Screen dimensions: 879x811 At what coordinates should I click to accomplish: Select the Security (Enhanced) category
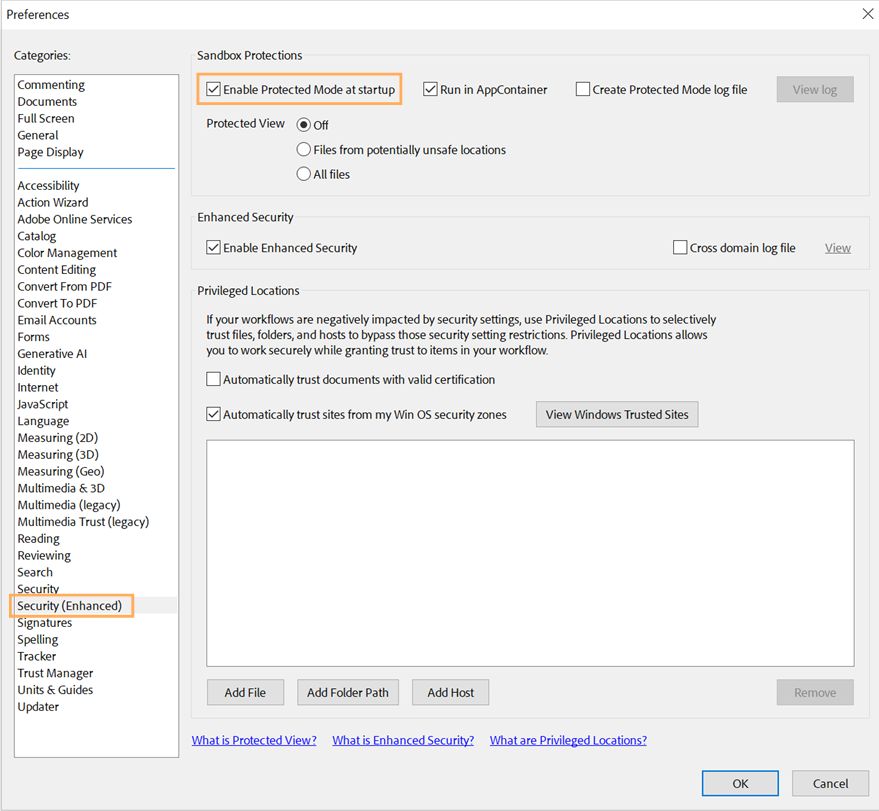point(71,605)
